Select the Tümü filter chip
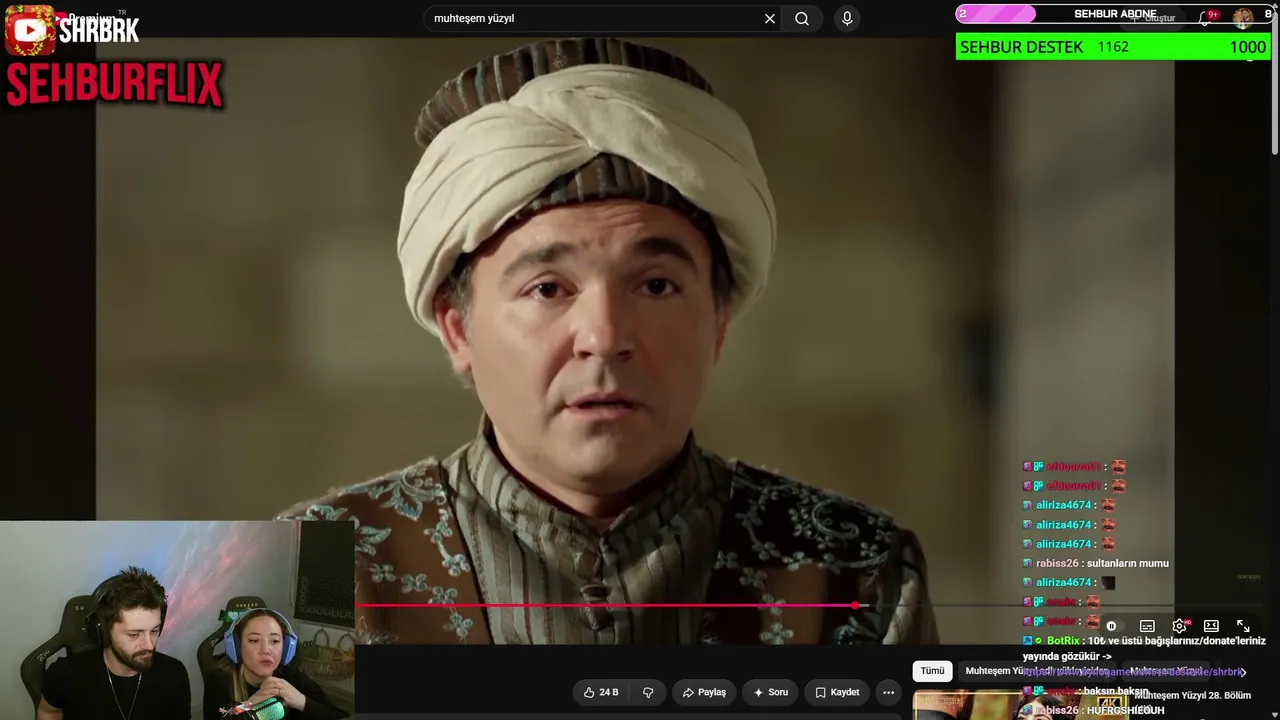The height and width of the screenshot is (720, 1280). coord(932,671)
